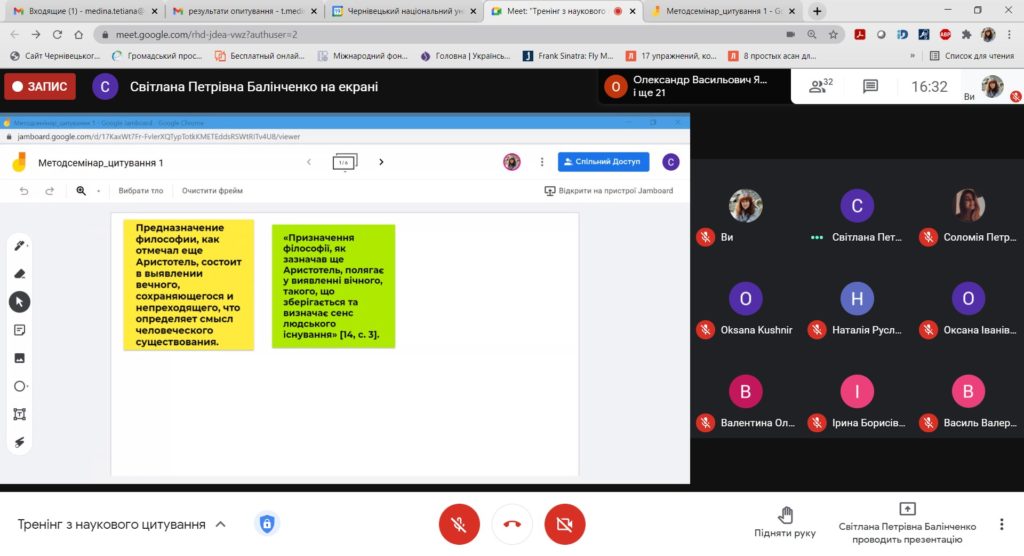Go to next Jamboard frame

coord(381,162)
